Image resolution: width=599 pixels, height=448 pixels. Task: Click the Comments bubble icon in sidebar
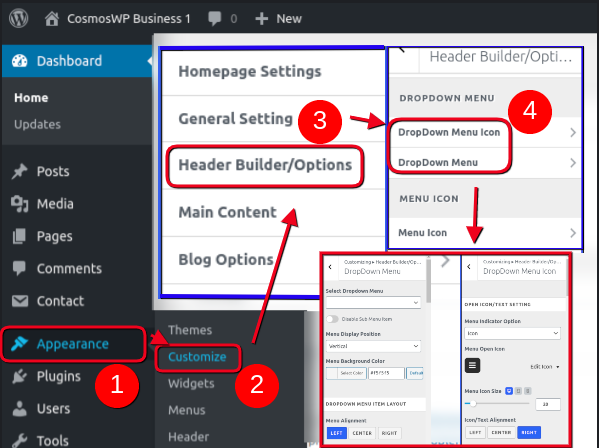19,268
